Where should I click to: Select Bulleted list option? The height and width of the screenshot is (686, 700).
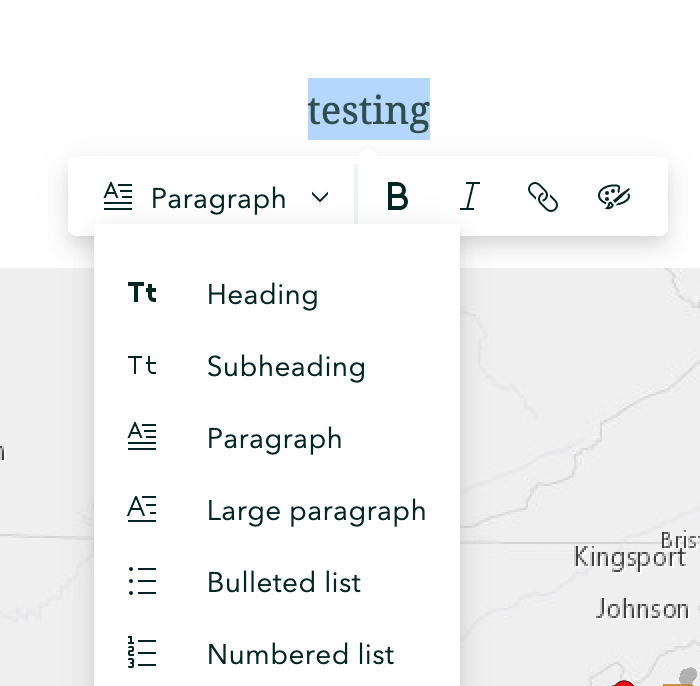click(284, 583)
